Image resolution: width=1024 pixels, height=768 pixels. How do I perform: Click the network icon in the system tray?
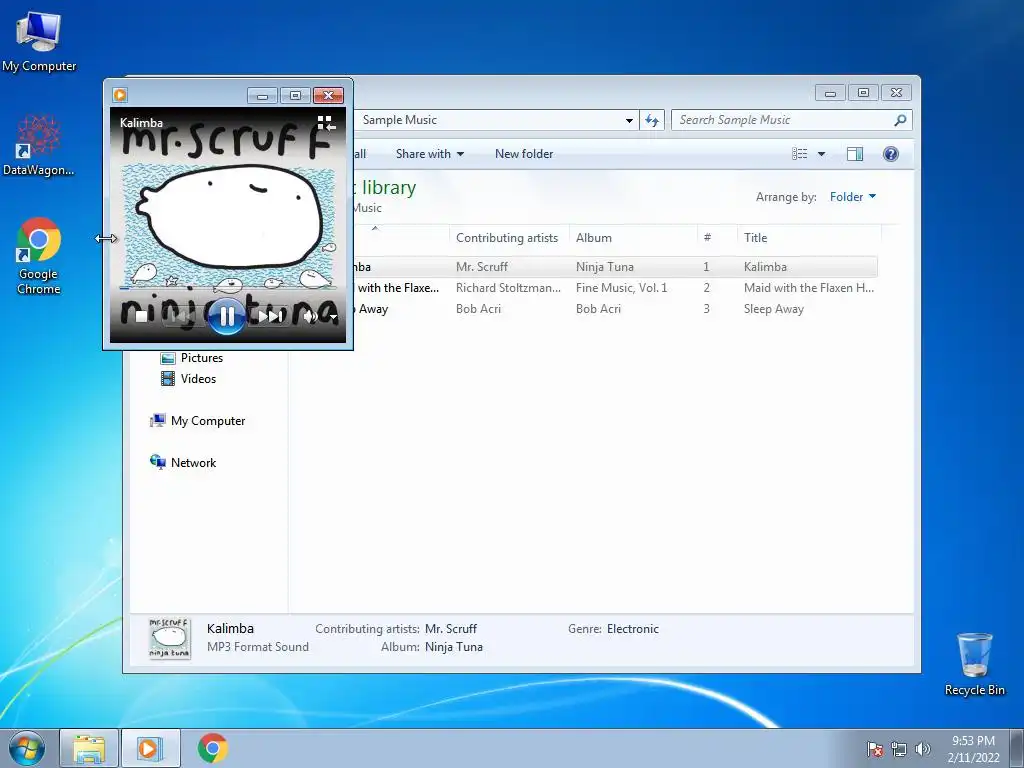899,749
